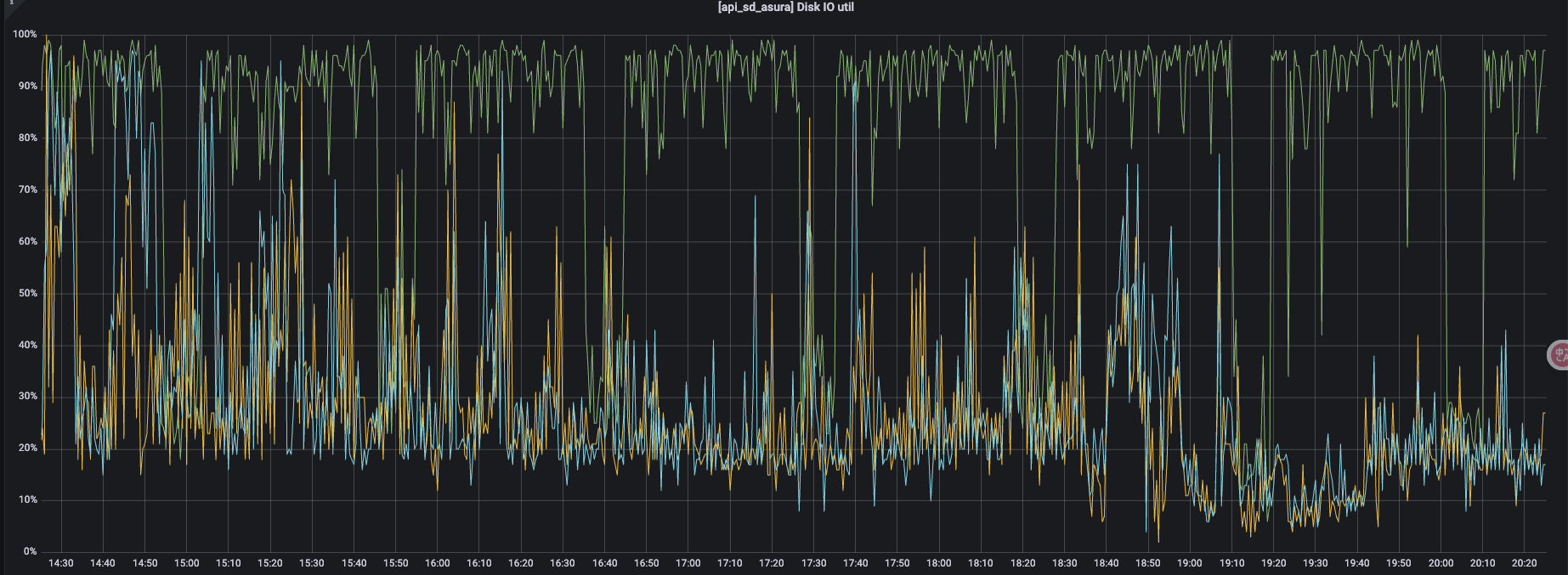The height and width of the screenshot is (575, 1568).
Task: Click the 0% y-axis label
Action: click(x=30, y=552)
